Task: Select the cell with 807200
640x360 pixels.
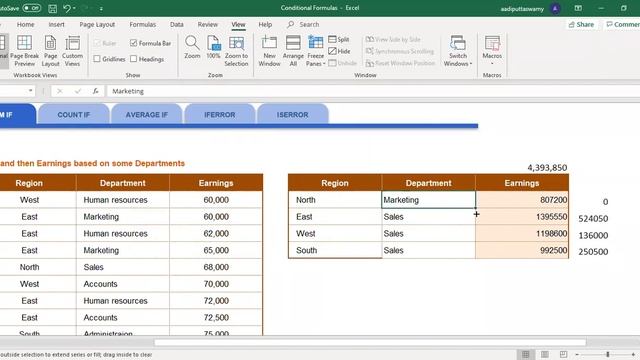Action: (522, 200)
